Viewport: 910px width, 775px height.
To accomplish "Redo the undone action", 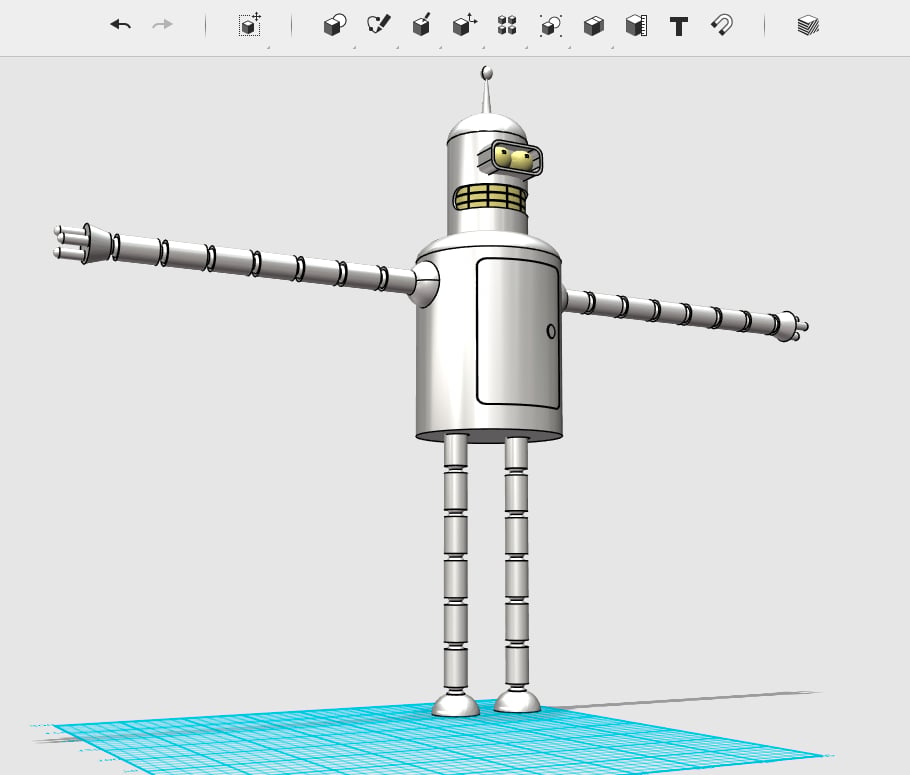I will click(162, 24).
